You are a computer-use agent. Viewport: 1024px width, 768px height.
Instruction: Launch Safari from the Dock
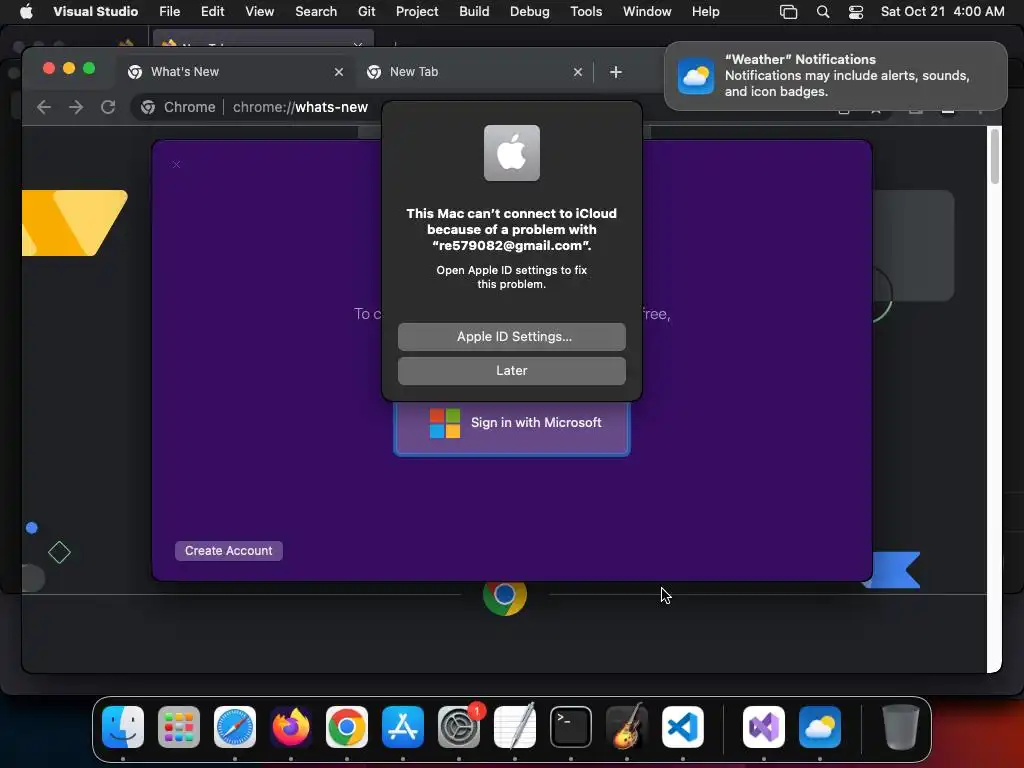[x=235, y=727]
